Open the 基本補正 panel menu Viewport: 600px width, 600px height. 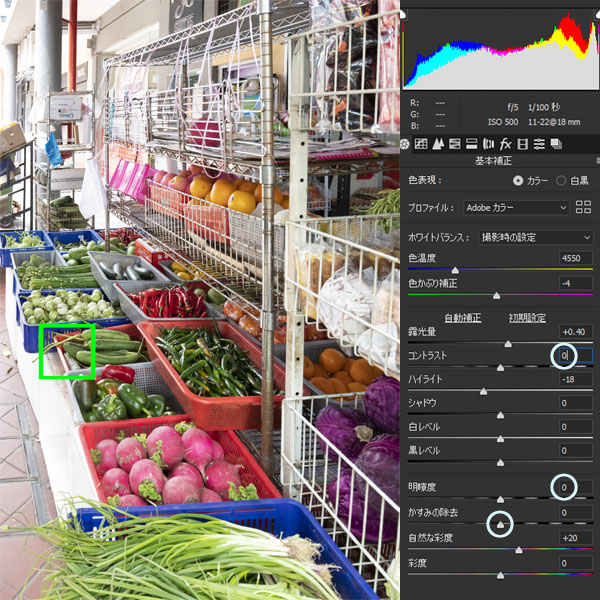point(596,161)
